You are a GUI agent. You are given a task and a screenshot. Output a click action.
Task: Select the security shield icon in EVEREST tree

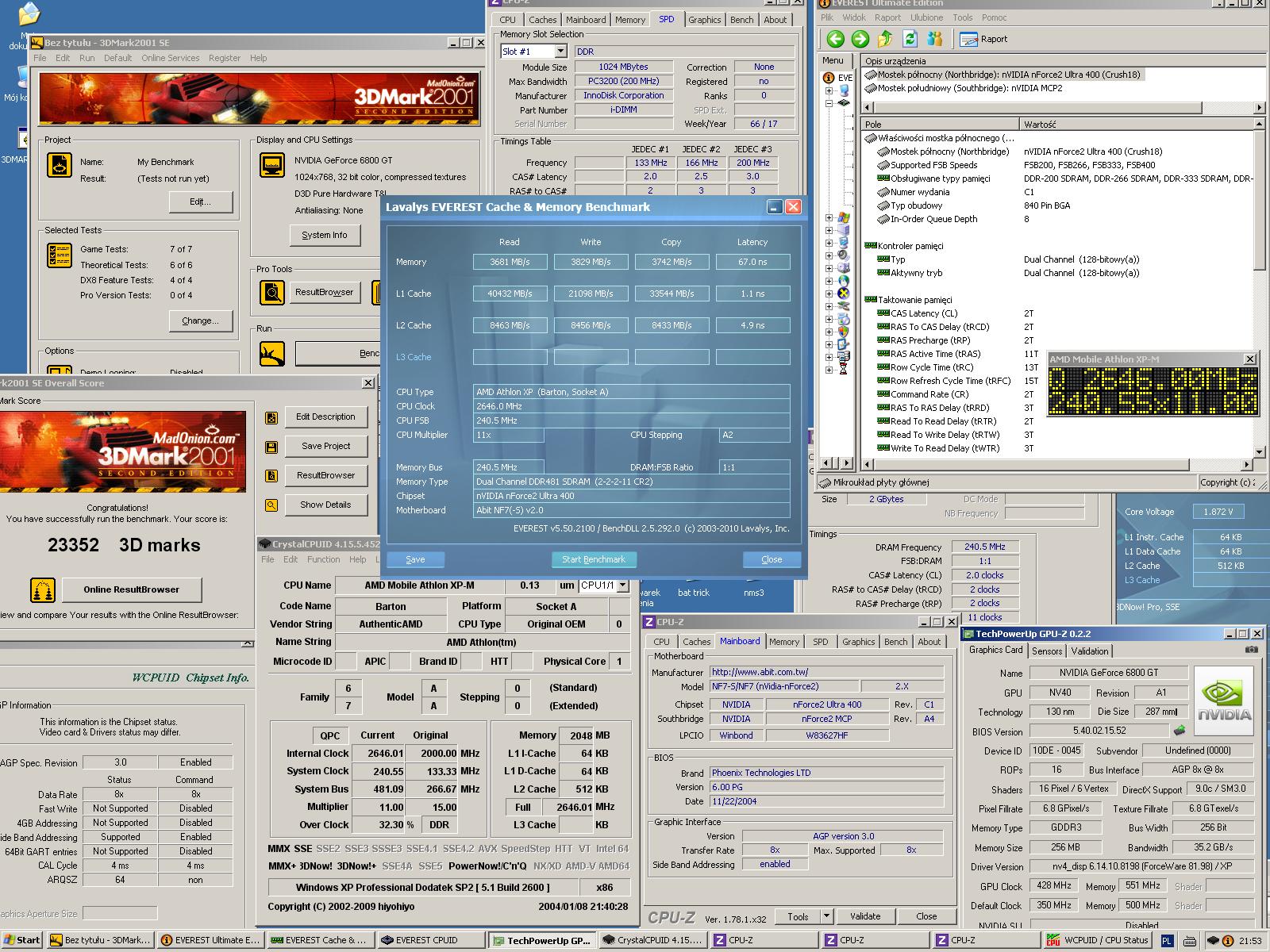[x=843, y=332]
